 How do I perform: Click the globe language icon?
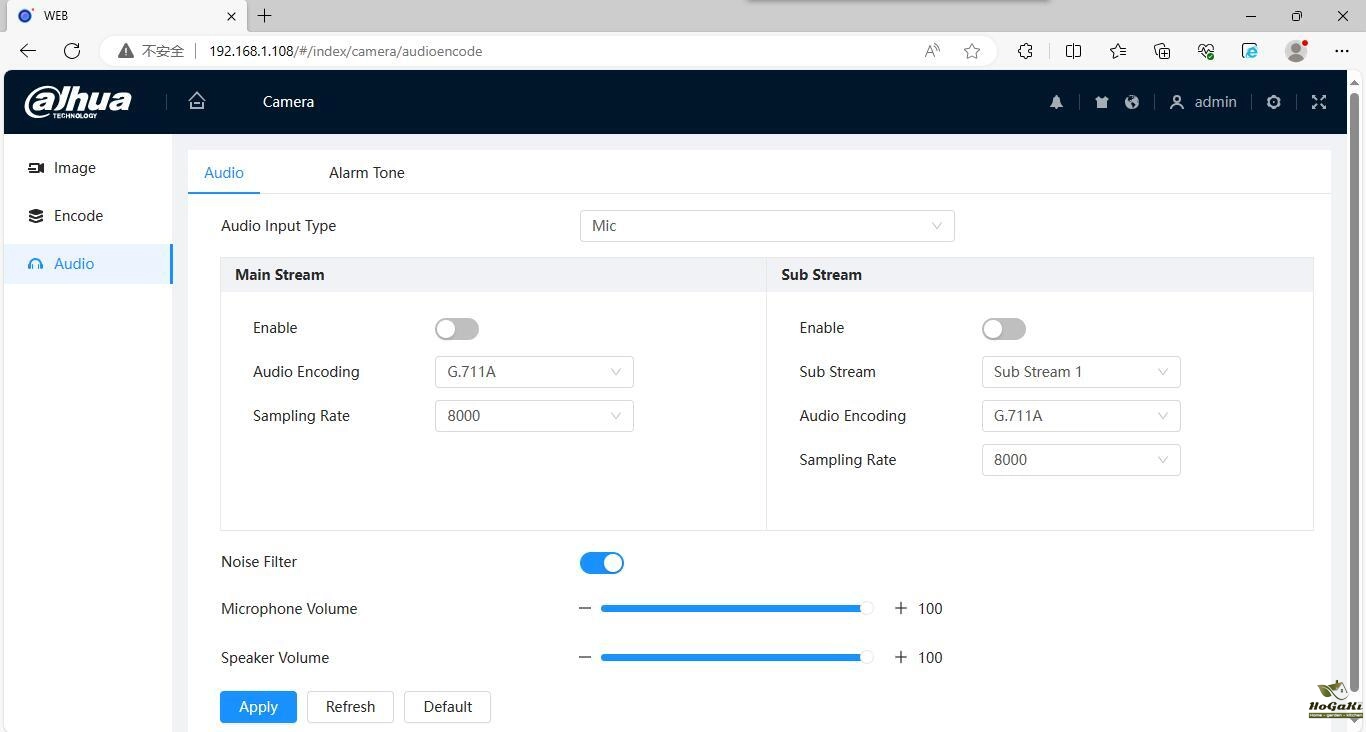point(1132,102)
